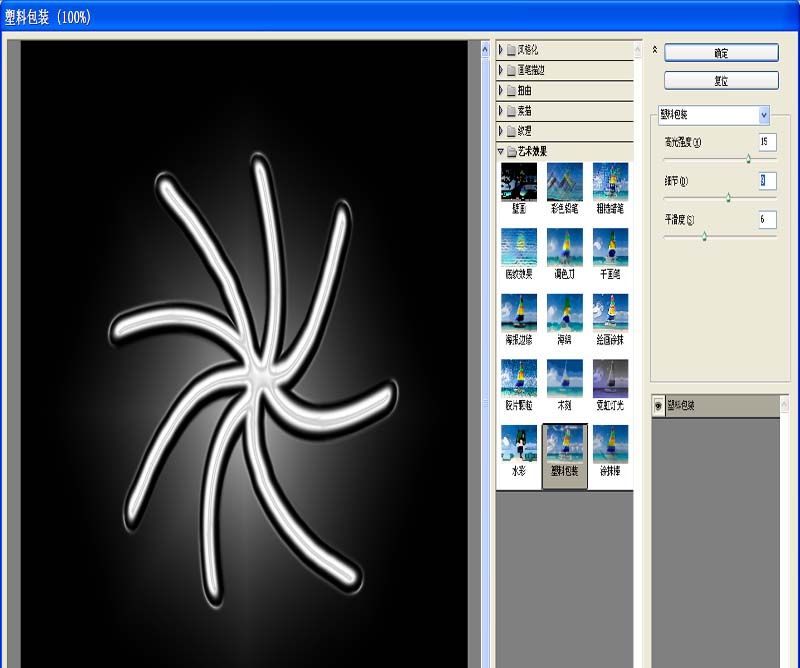Expand the 风格化 folder triangle

click(x=501, y=50)
